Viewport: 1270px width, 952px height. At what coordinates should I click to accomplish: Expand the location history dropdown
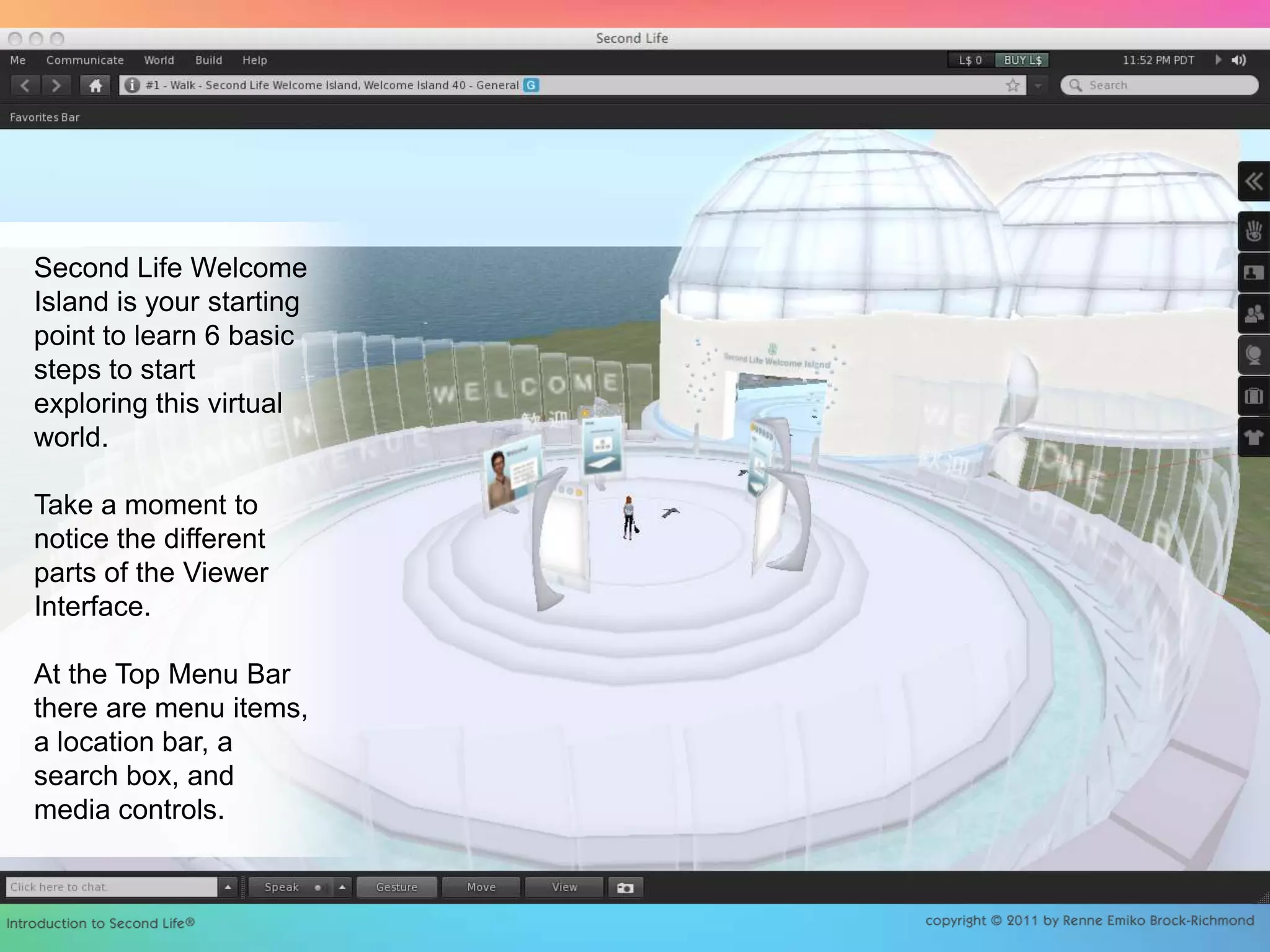pos(1037,86)
